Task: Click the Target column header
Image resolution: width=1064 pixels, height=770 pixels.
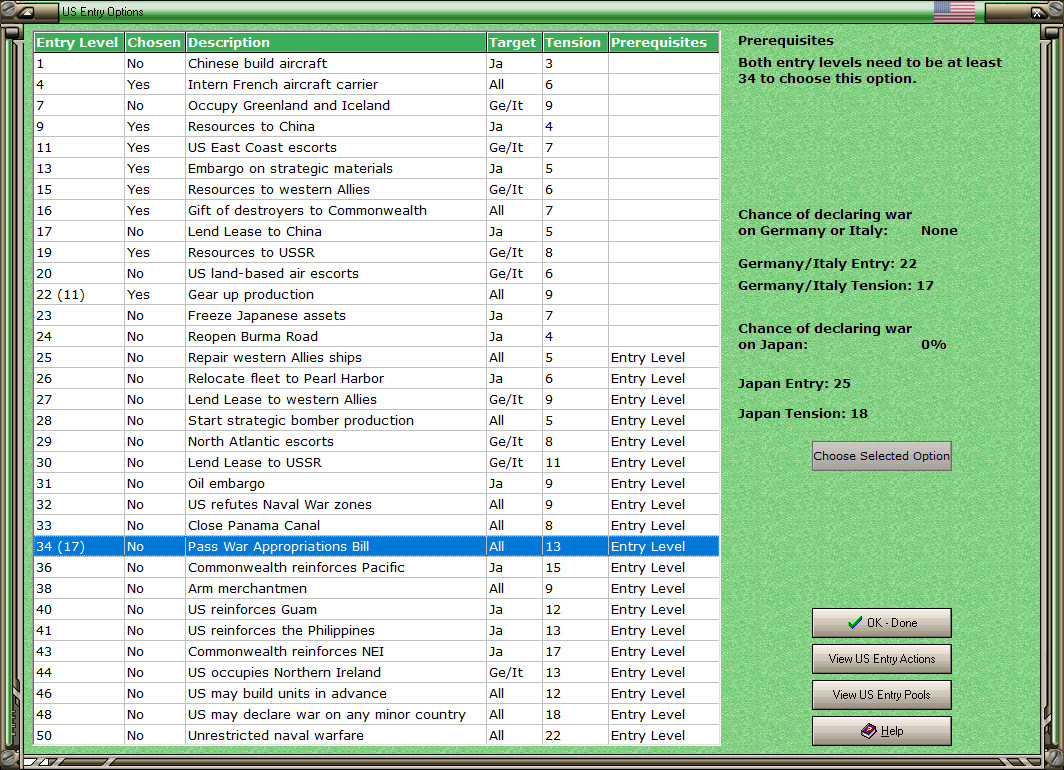Action: [x=514, y=42]
